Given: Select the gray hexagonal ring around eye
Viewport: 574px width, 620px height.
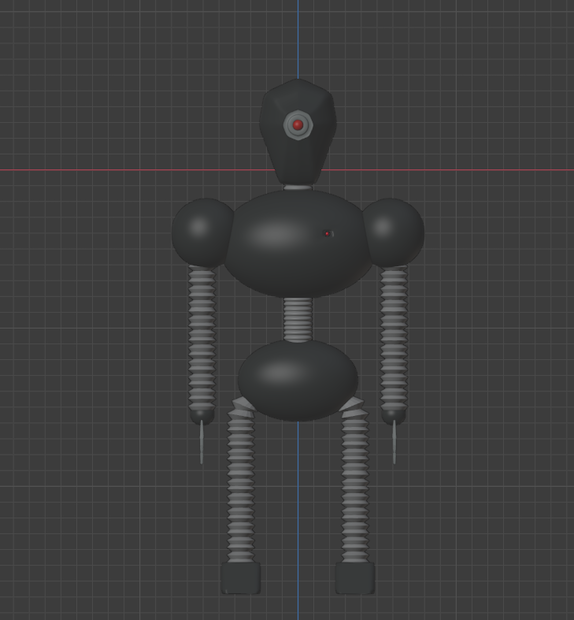Looking at the screenshot, I should tap(298, 125).
